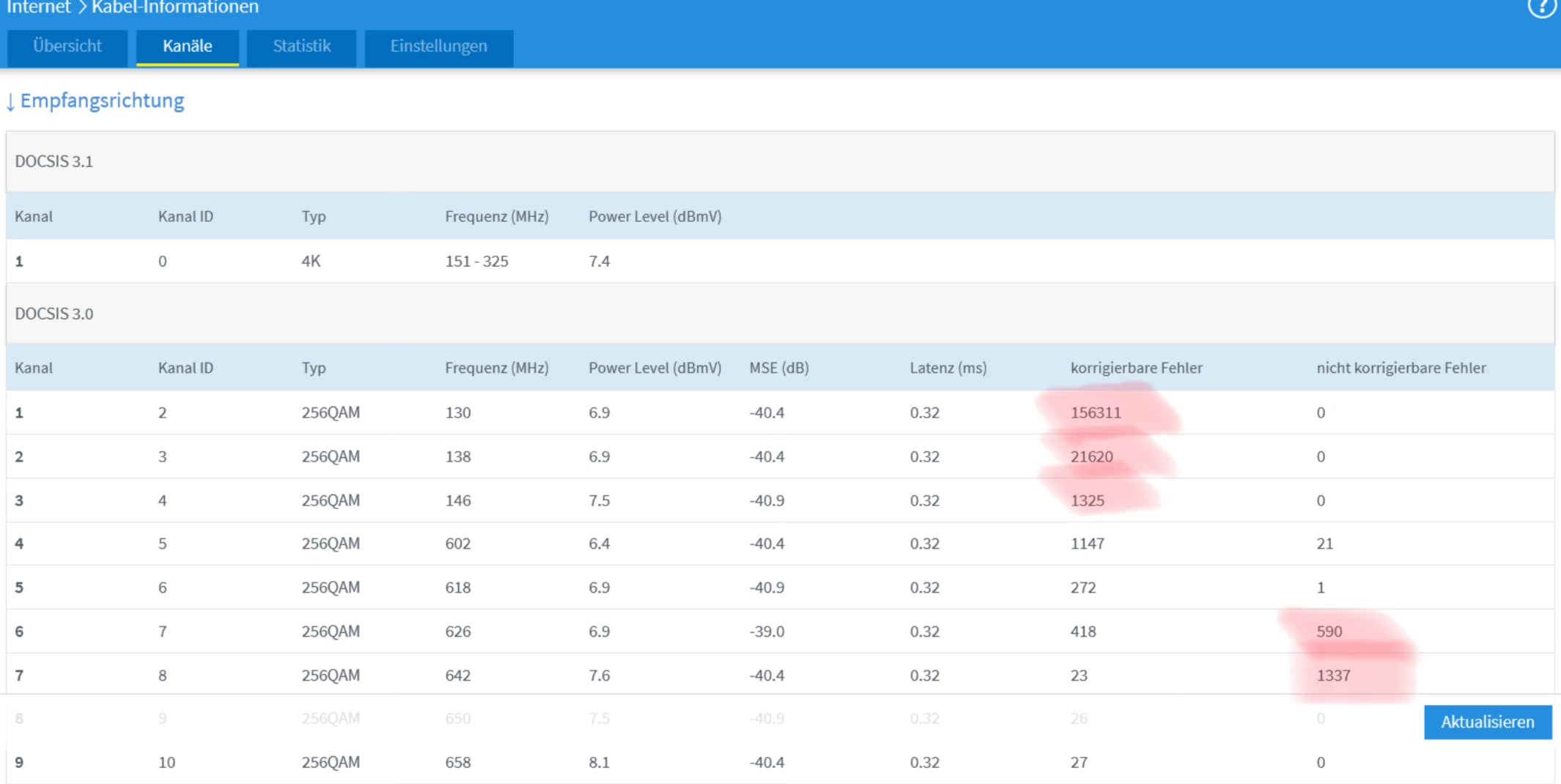The height and width of the screenshot is (784, 1561).
Task: Click the Empfangsrichtung section heading
Action: 102,100
